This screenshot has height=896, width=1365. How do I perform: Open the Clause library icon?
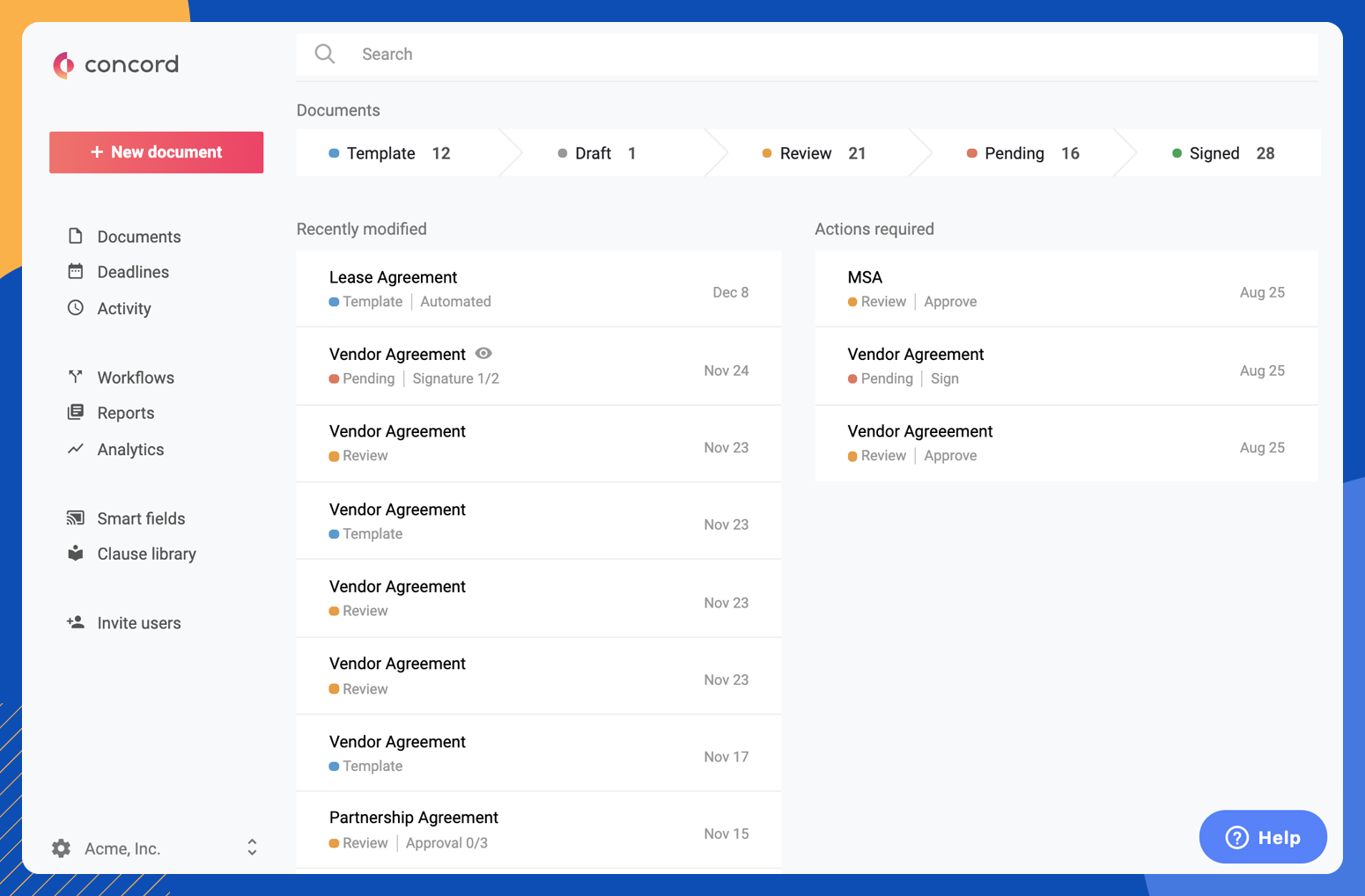pyautogui.click(x=76, y=553)
